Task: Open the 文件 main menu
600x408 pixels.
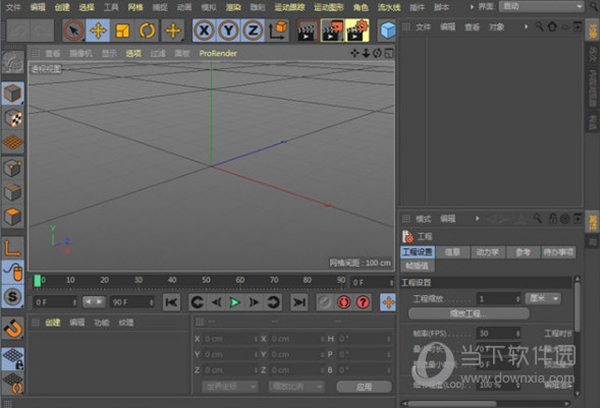Action: click(13, 7)
